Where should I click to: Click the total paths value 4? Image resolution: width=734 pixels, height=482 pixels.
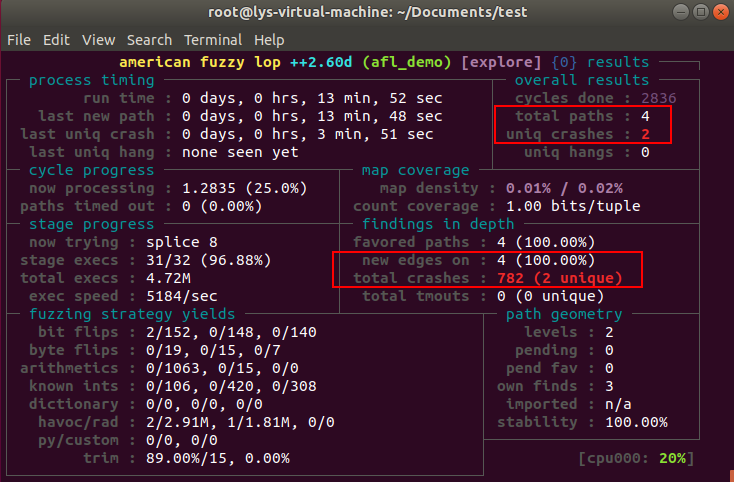645,116
